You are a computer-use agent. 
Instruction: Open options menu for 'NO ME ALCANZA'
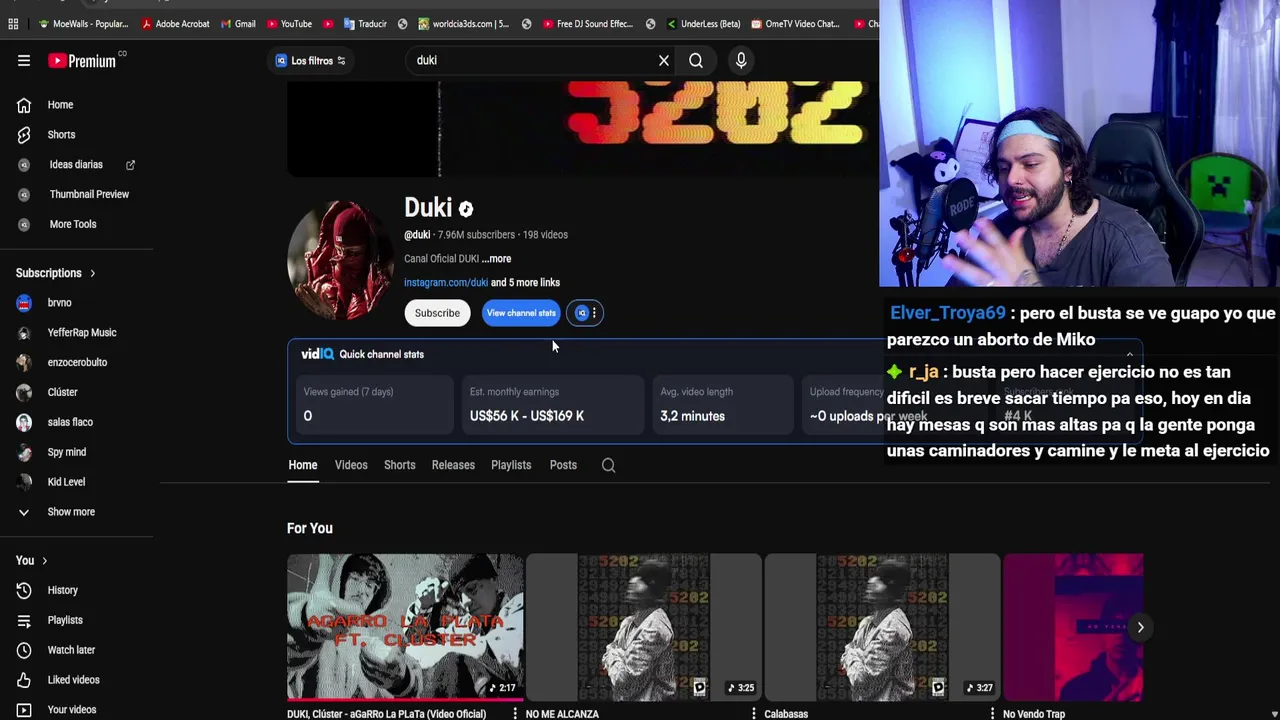coord(753,713)
